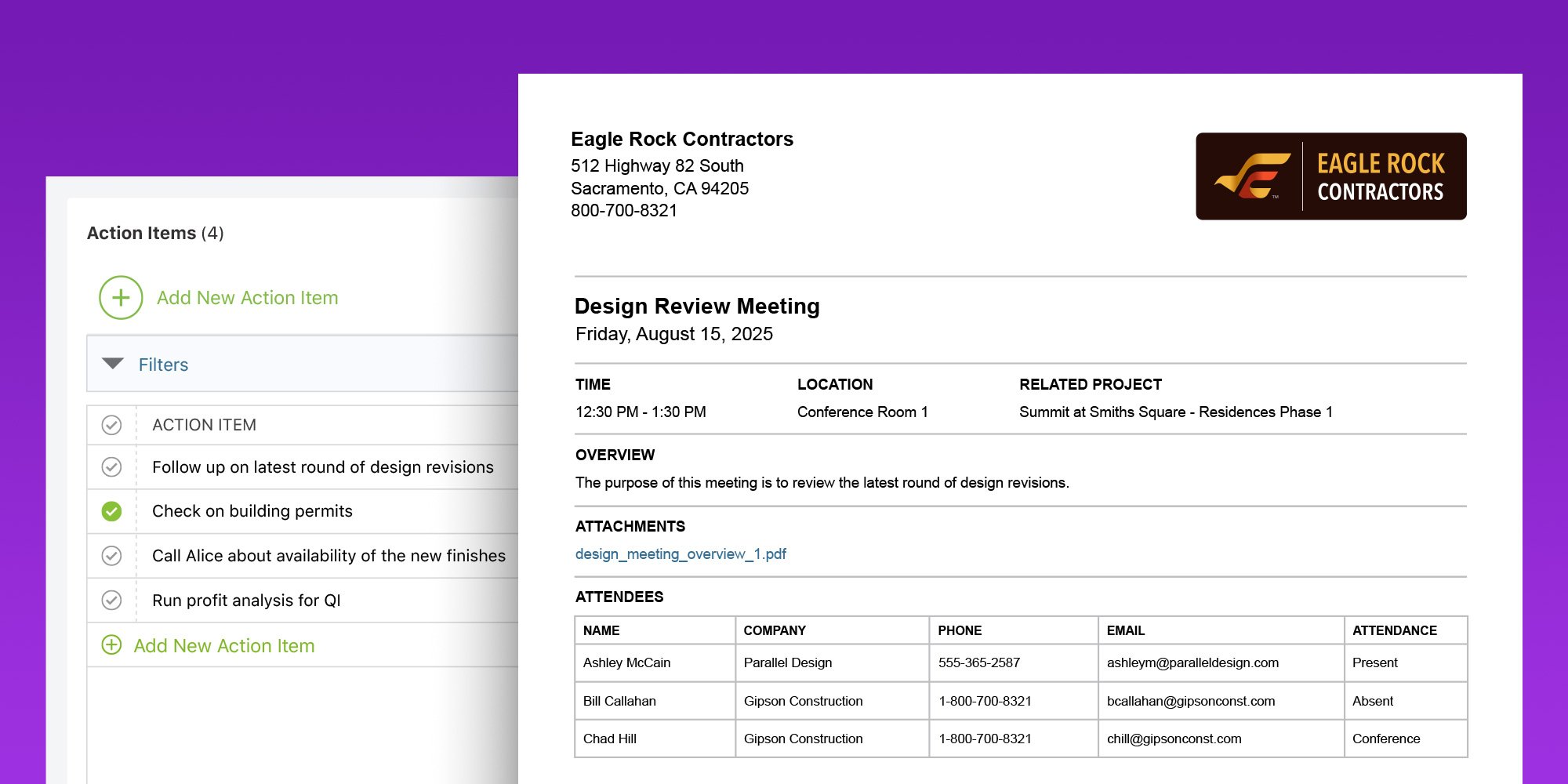Uncheck the 'Check on building permits' item

(111, 512)
